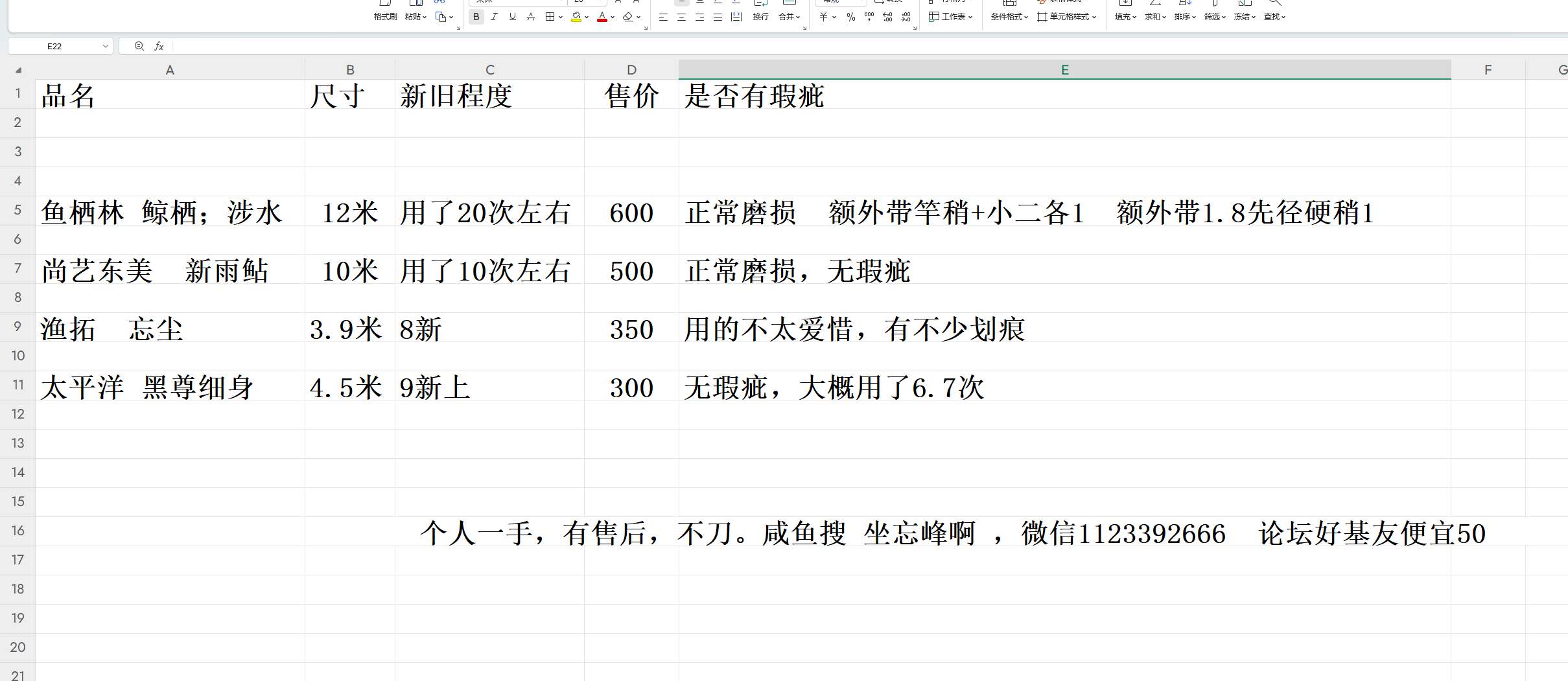Apply thousands separator format
The width and height of the screenshot is (1568, 681).
(869, 17)
